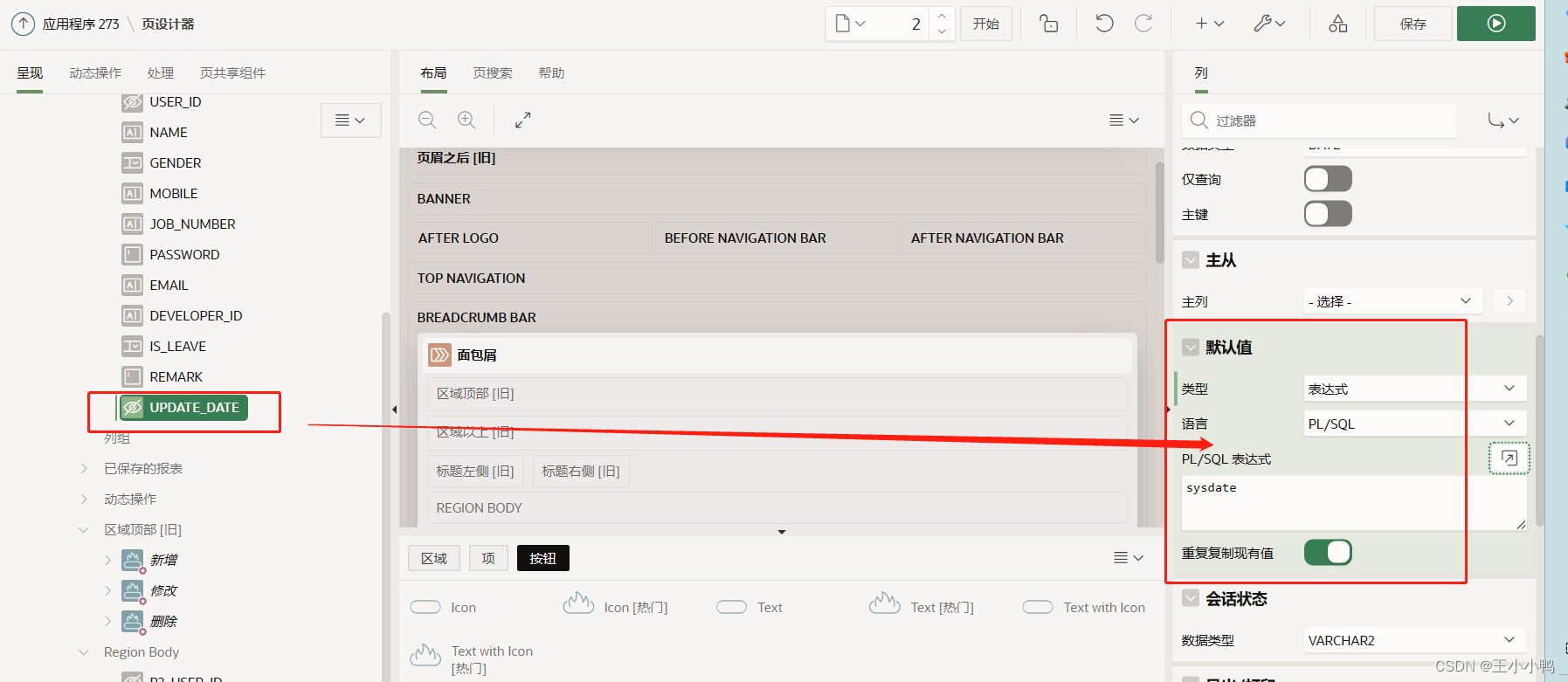Click the 面包屑 region in layout

777,355
